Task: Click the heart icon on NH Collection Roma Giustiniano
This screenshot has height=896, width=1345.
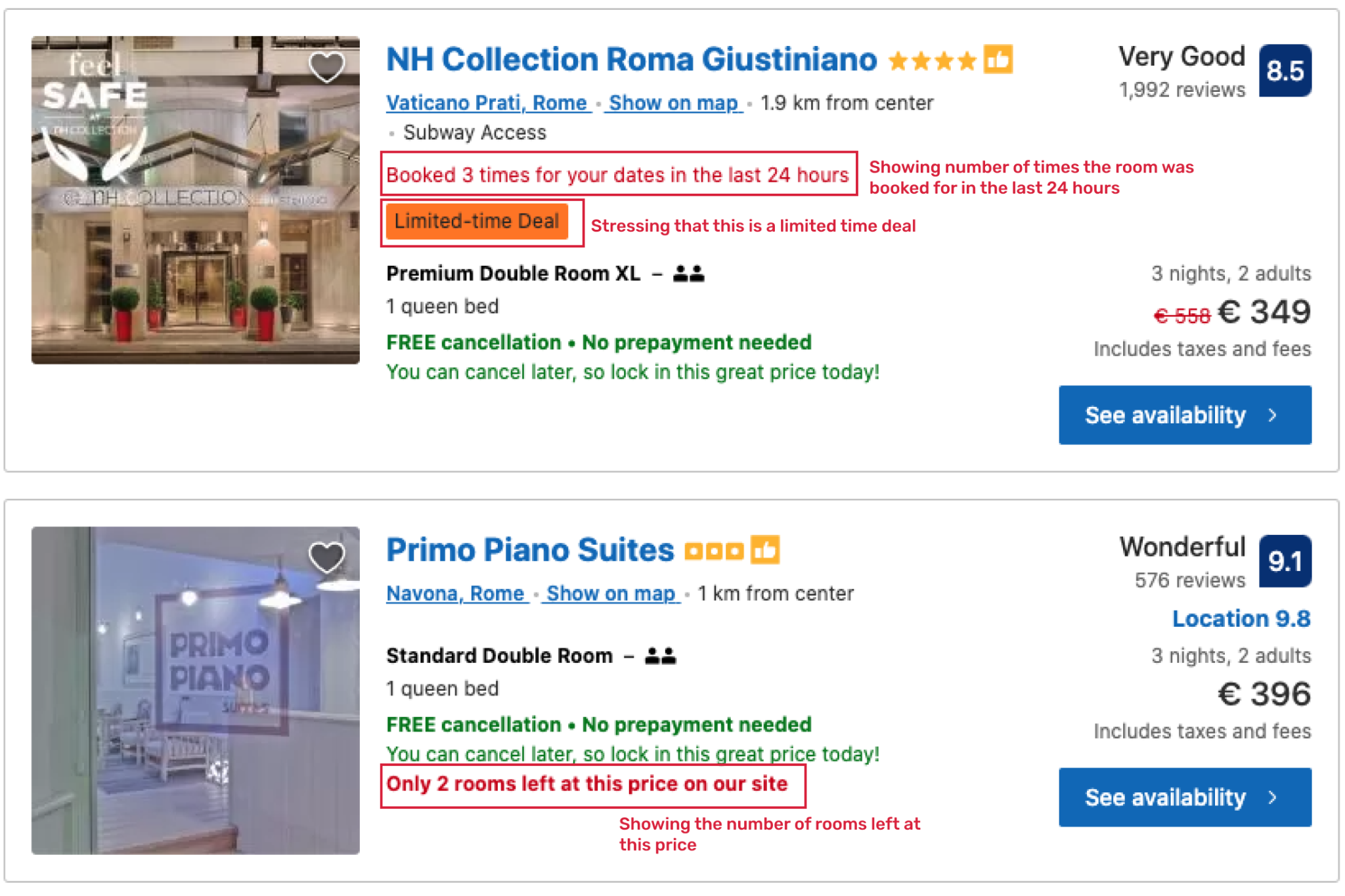Action: 326,66
